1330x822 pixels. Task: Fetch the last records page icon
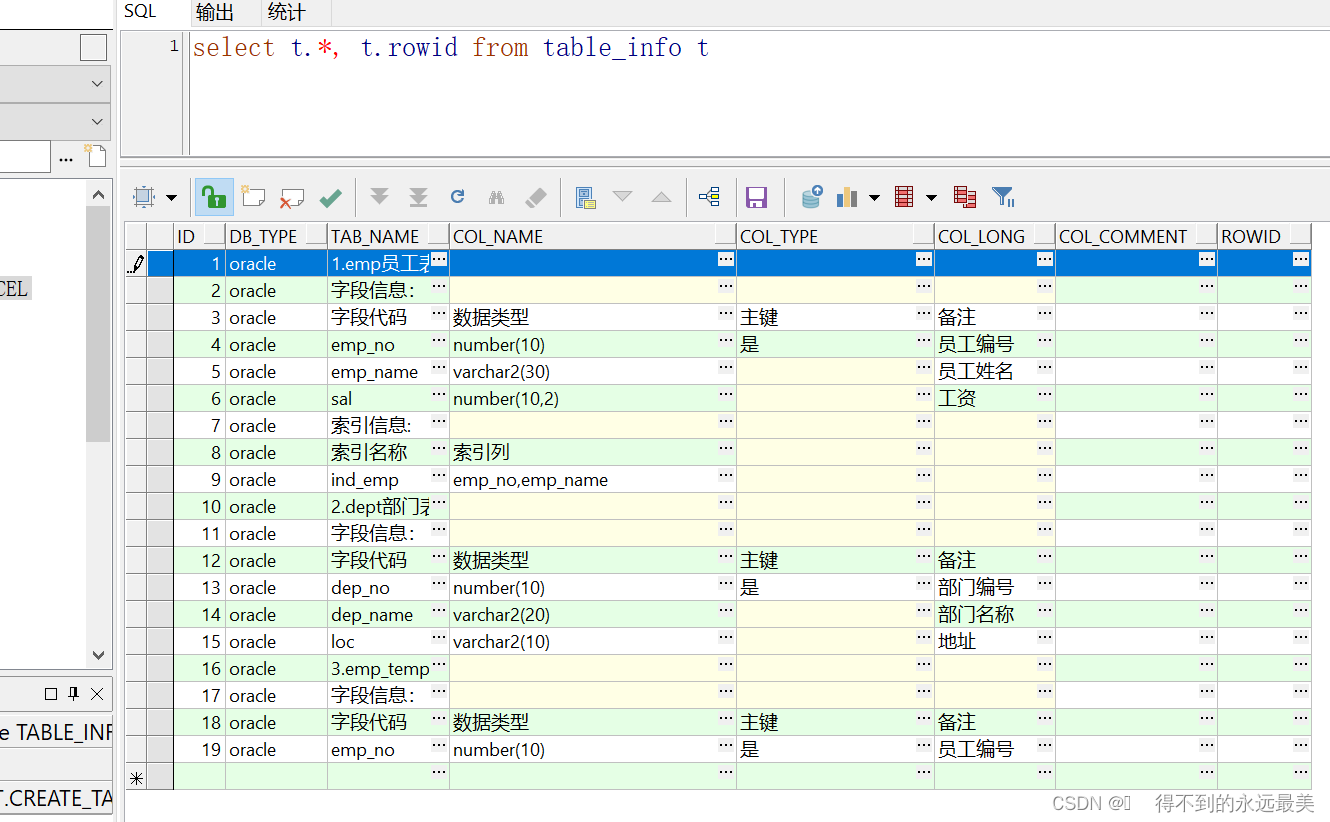418,197
